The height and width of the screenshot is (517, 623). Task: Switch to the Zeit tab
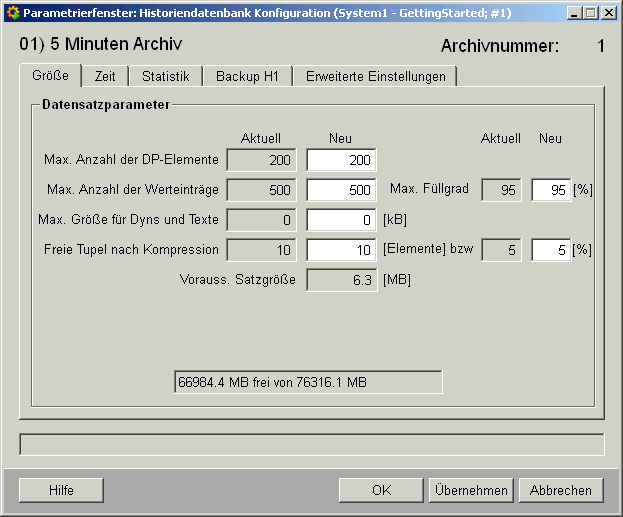pos(105,77)
